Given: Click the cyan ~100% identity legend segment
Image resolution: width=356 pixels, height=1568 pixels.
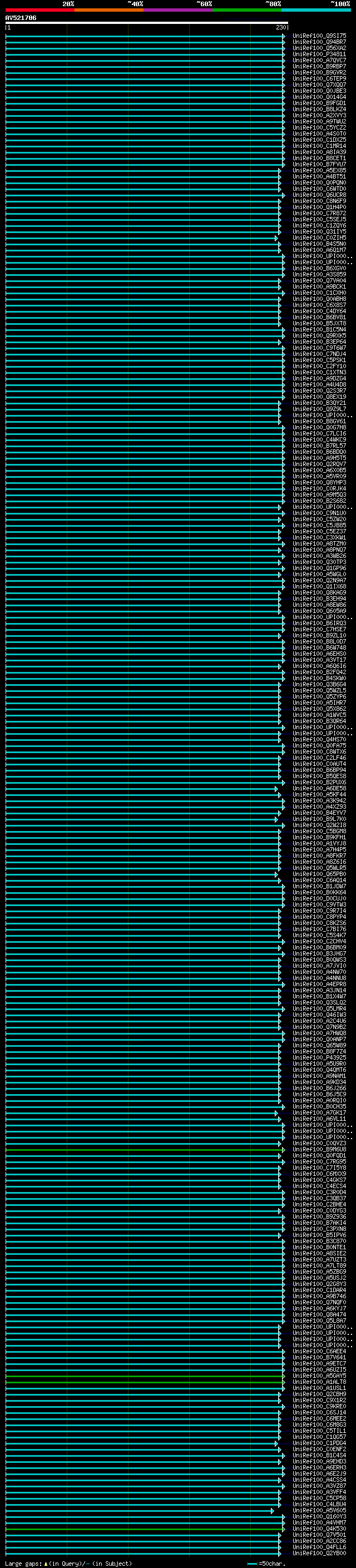Looking at the screenshot, I should point(316,10).
